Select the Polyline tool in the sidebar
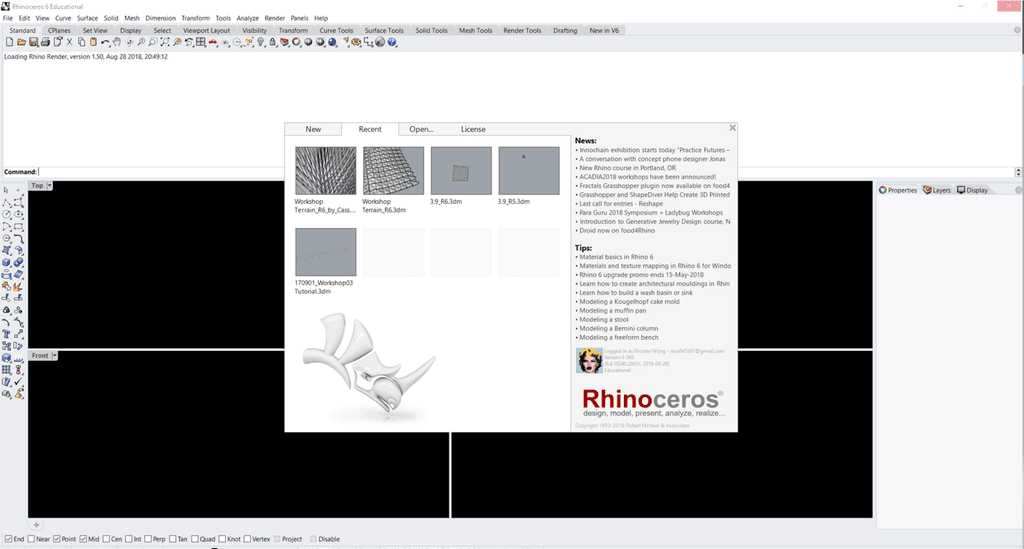 coord(7,202)
